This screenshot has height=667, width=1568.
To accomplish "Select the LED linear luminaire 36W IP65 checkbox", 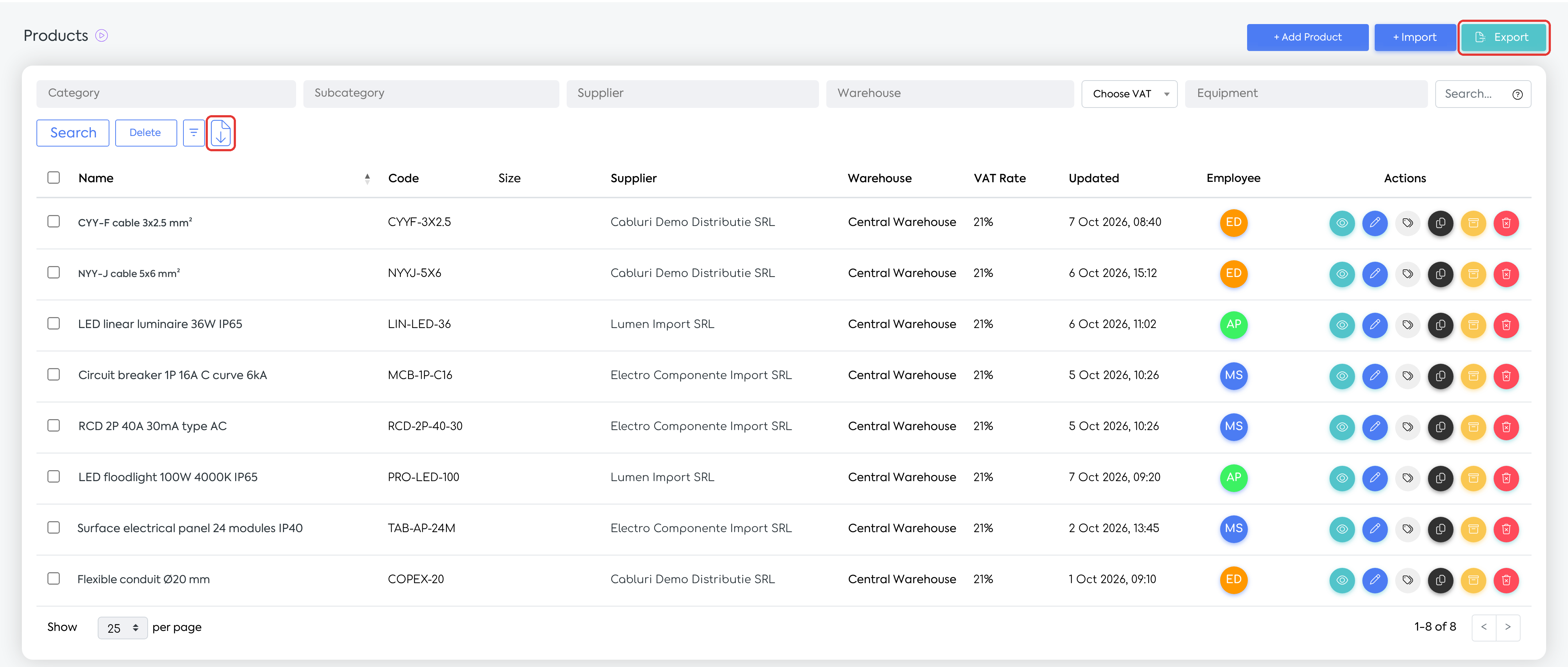I will (x=54, y=324).
